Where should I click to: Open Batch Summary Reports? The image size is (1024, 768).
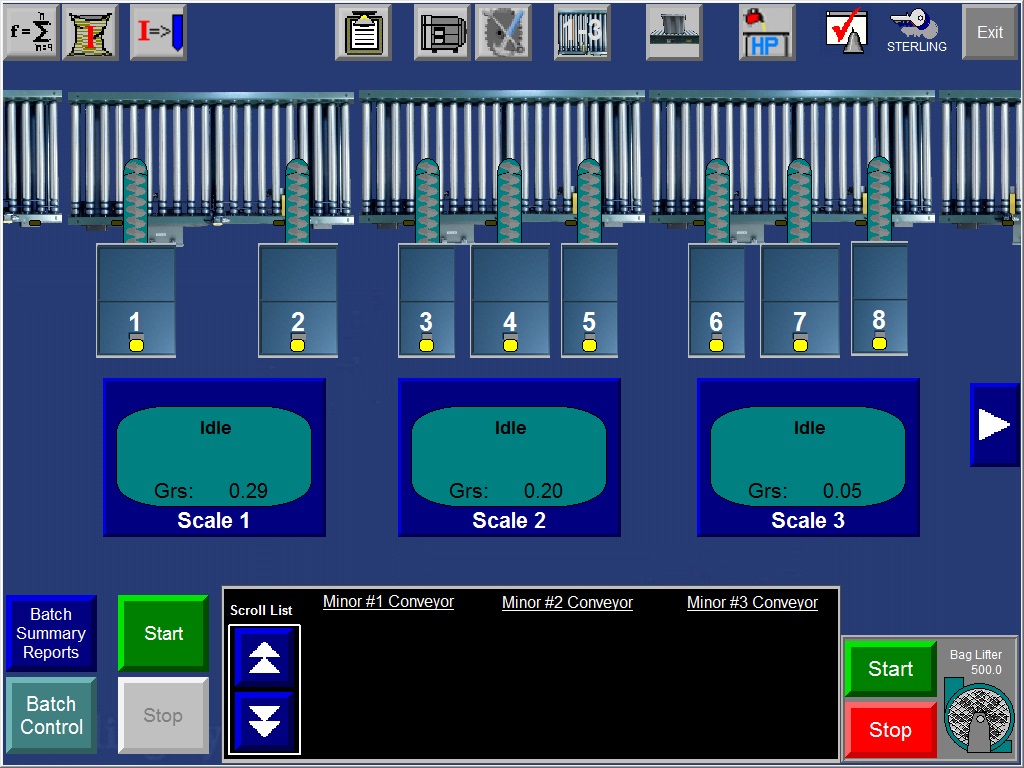pyautogui.click(x=51, y=633)
